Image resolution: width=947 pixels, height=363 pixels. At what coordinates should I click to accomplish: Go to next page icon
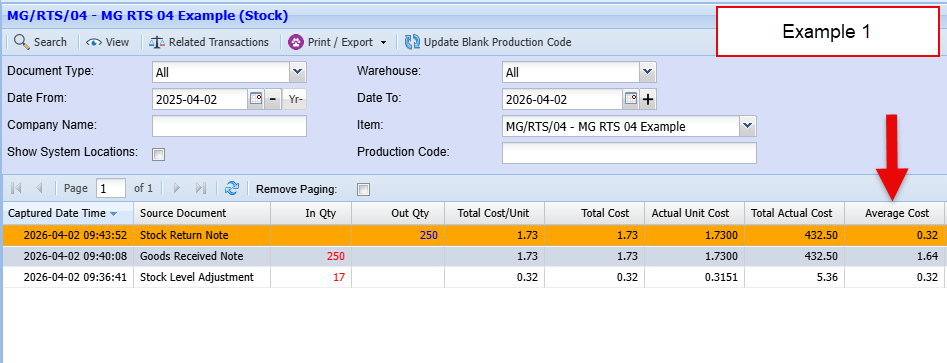click(x=177, y=188)
